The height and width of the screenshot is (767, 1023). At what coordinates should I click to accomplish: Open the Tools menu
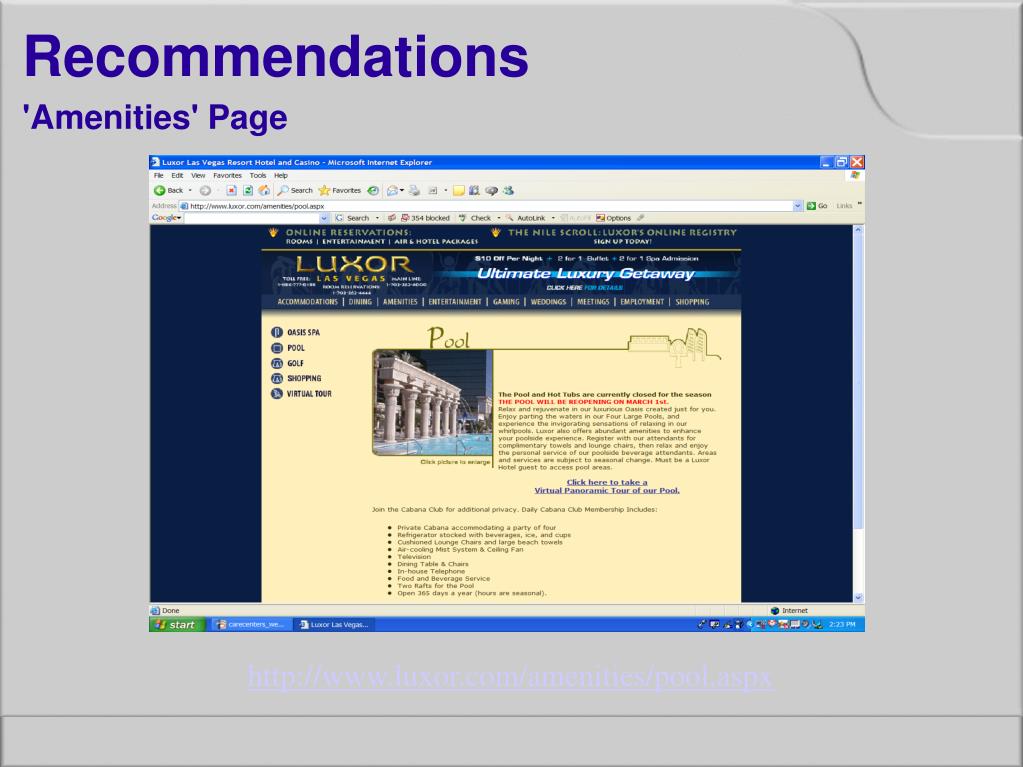coord(258,175)
